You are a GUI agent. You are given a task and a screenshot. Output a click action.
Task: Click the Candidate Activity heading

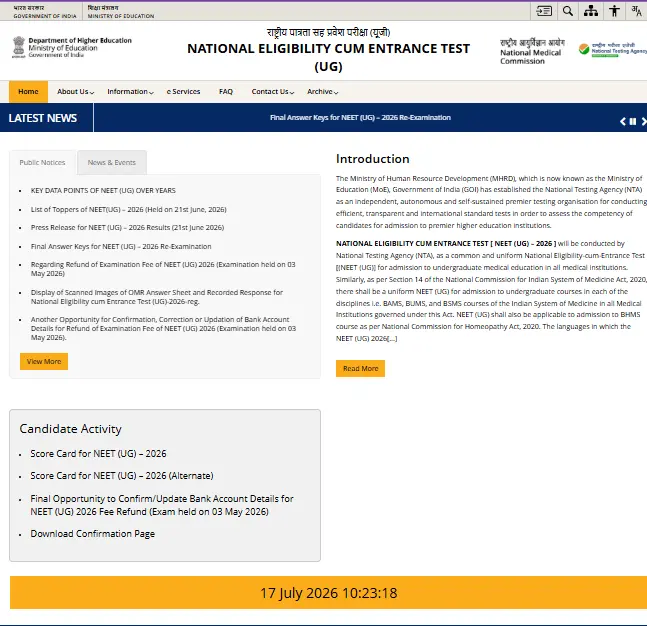71,429
